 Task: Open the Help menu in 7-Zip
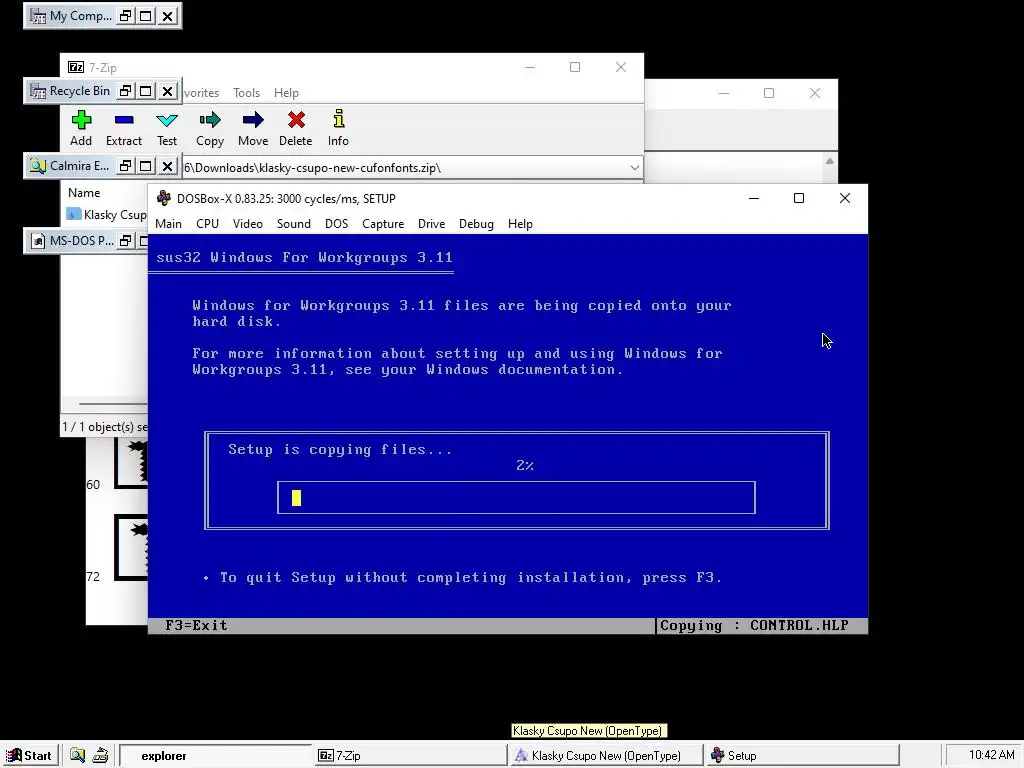286,93
